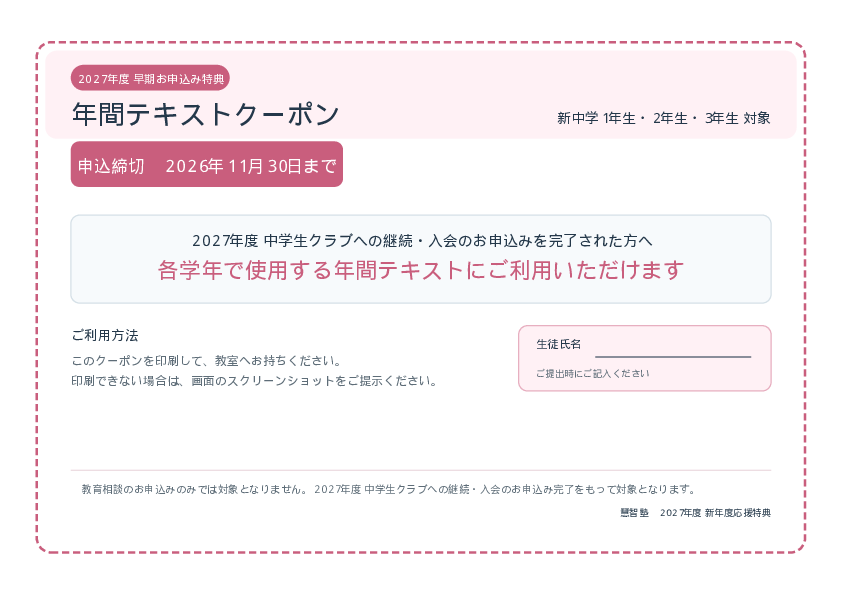This screenshot has height=595, width=842.
Task: Click the このクーポンを印刷して instruction line
Action: pyautogui.click(x=206, y=360)
